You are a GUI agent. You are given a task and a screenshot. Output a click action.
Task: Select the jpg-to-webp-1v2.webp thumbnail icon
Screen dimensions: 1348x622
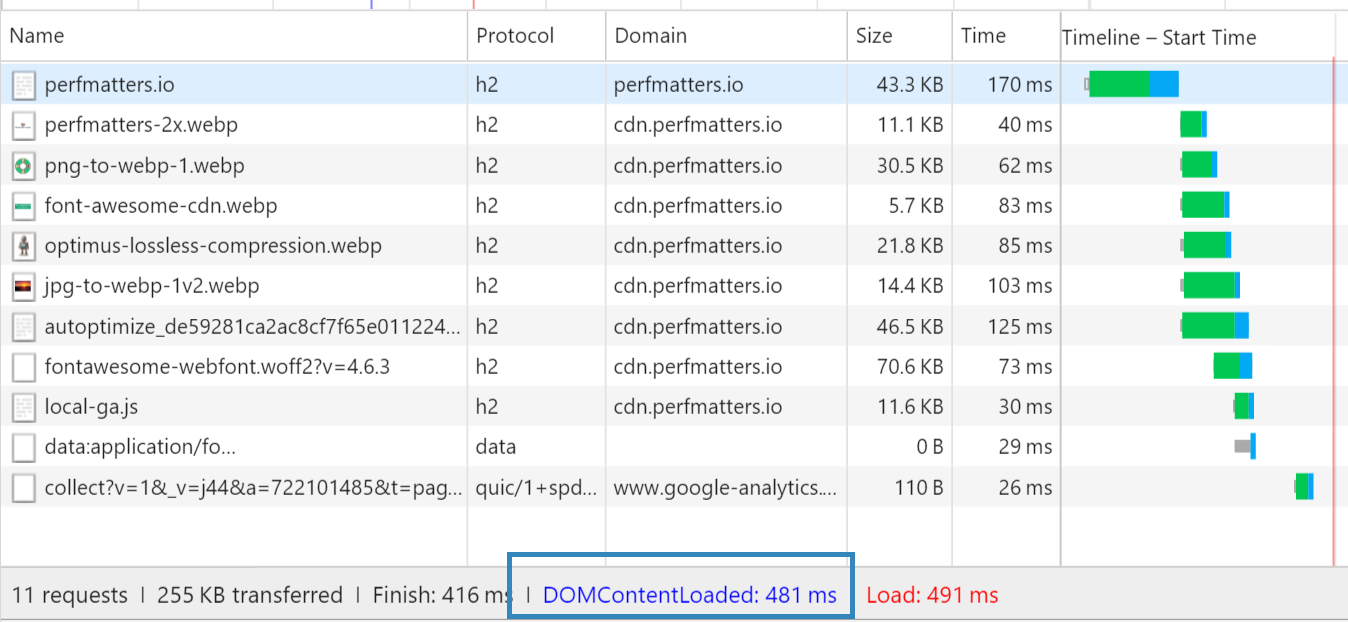click(23, 286)
